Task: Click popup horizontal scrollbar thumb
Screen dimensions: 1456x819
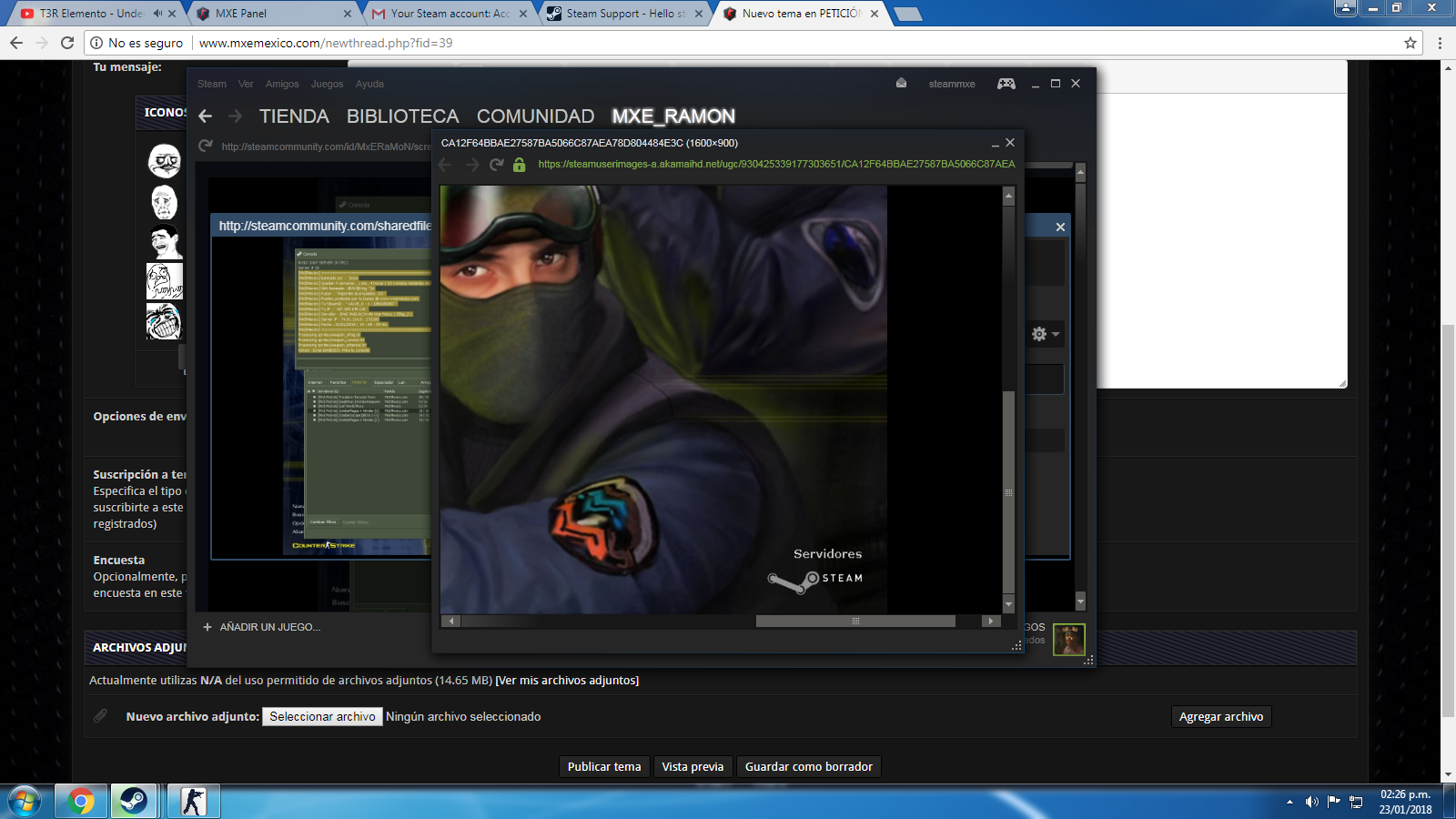Action: [855, 621]
